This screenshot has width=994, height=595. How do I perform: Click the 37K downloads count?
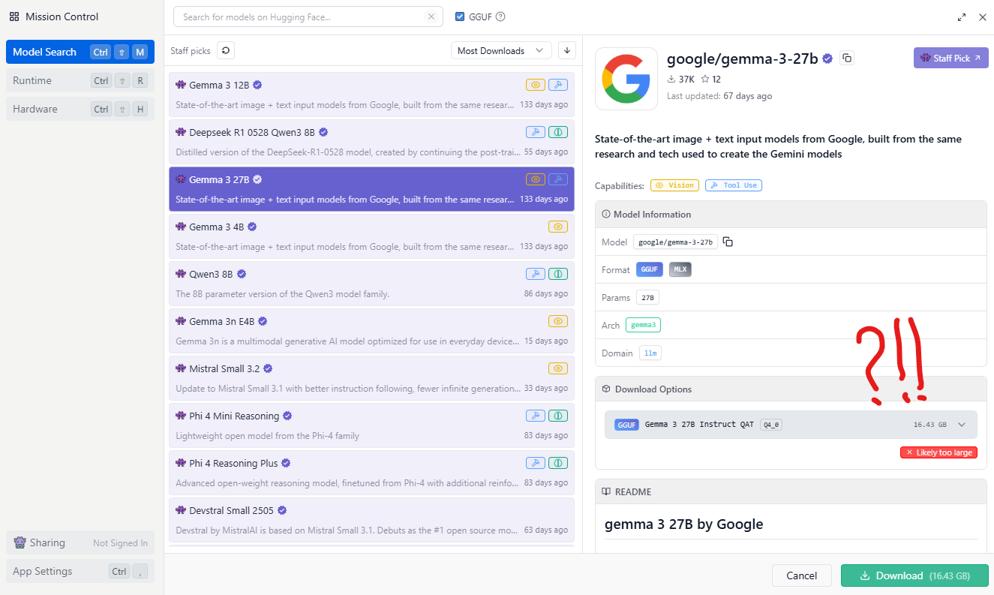click(687, 79)
